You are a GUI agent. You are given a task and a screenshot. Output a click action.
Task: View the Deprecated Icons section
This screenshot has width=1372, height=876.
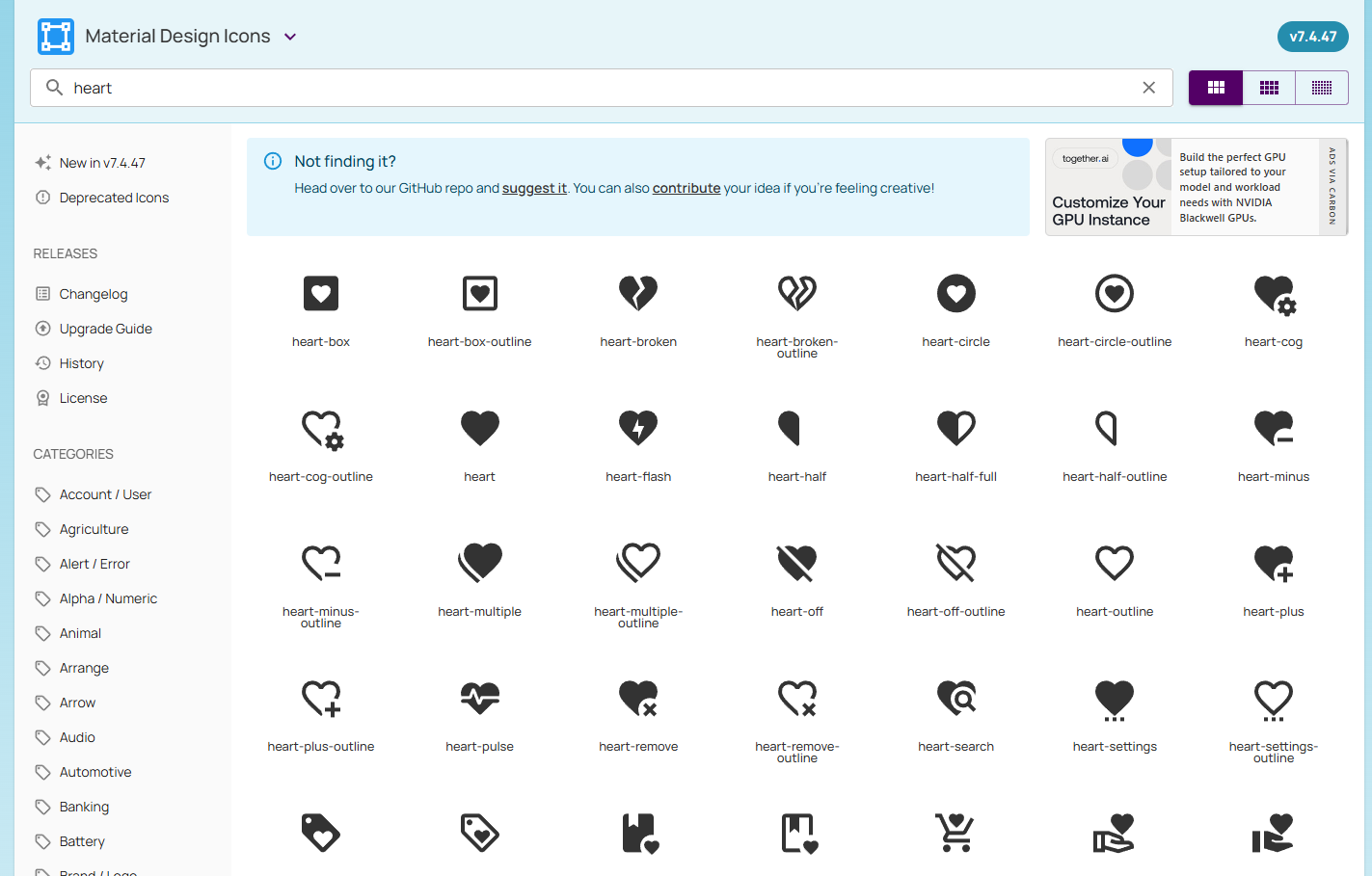(x=113, y=197)
